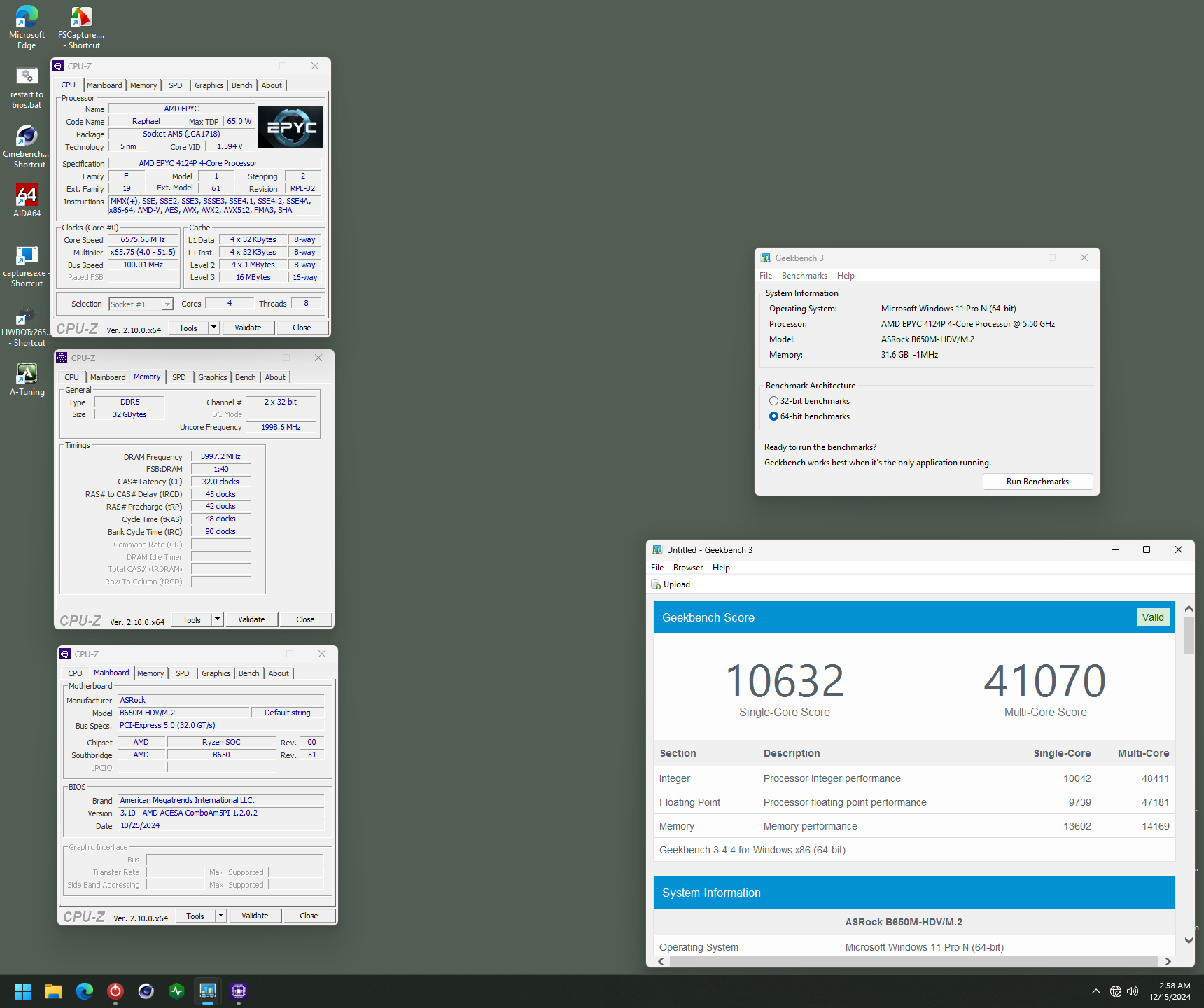Image resolution: width=1204 pixels, height=1008 pixels.
Task: Open SPD tab in top CPU-Z window
Action: [176, 85]
